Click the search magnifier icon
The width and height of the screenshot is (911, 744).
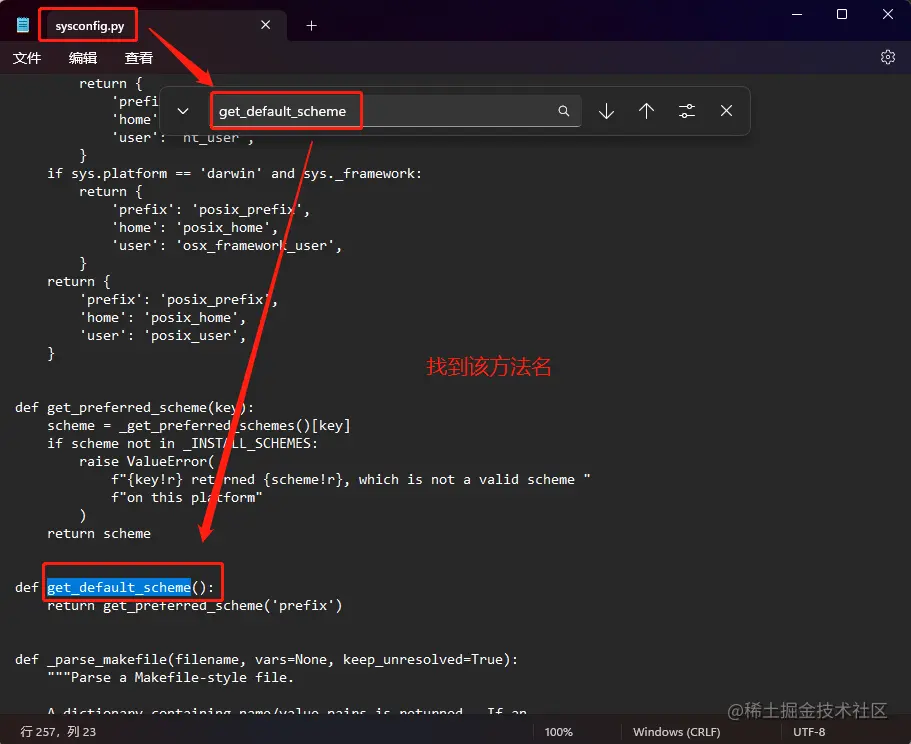[564, 111]
